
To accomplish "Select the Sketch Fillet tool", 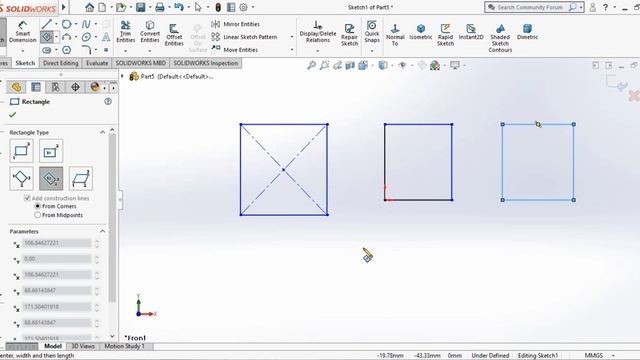I will pyautogui.click(x=86, y=50).
